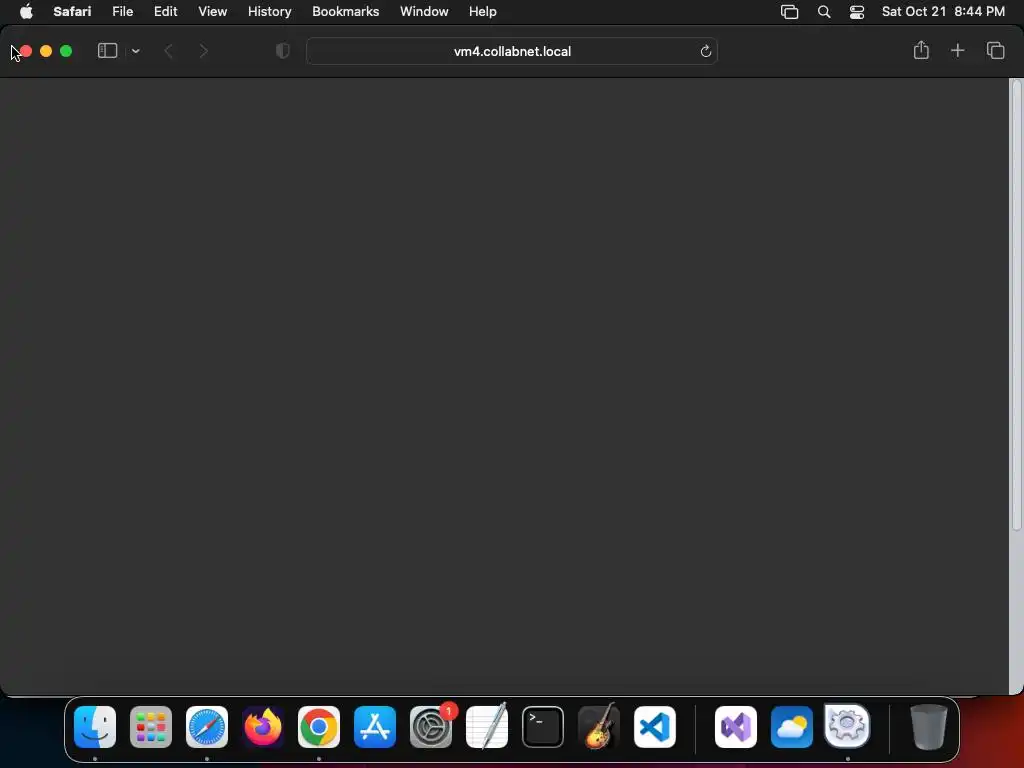Image resolution: width=1024 pixels, height=768 pixels.
Task: Open Finder from the Dock
Action: pyautogui.click(x=95, y=727)
